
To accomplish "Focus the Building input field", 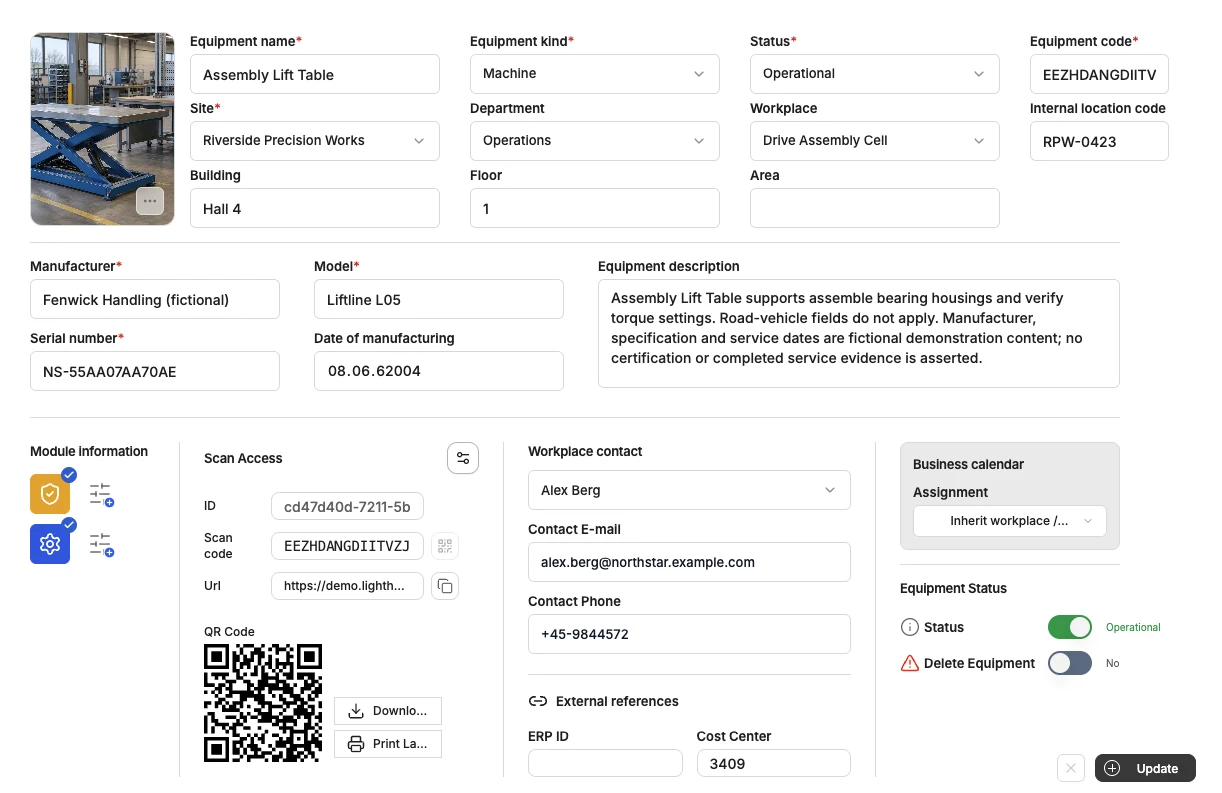I will [x=315, y=208].
